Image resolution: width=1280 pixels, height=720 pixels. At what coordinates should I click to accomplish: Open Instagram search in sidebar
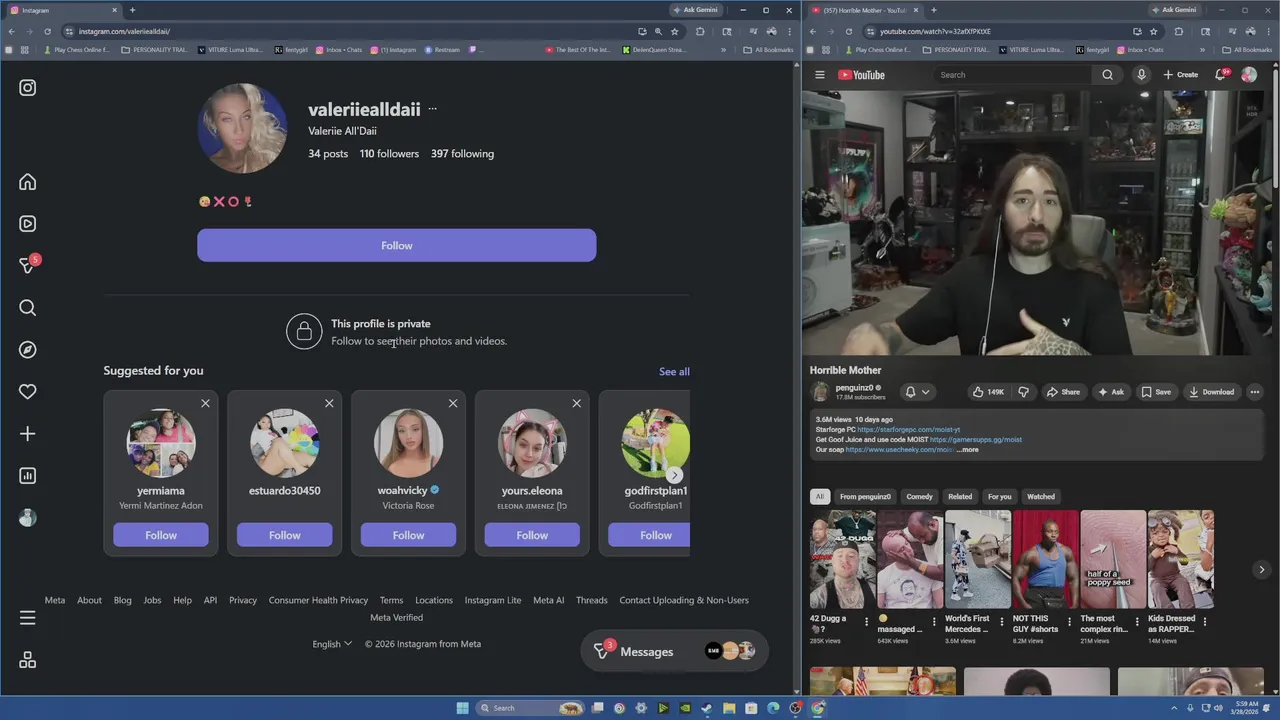28,308
